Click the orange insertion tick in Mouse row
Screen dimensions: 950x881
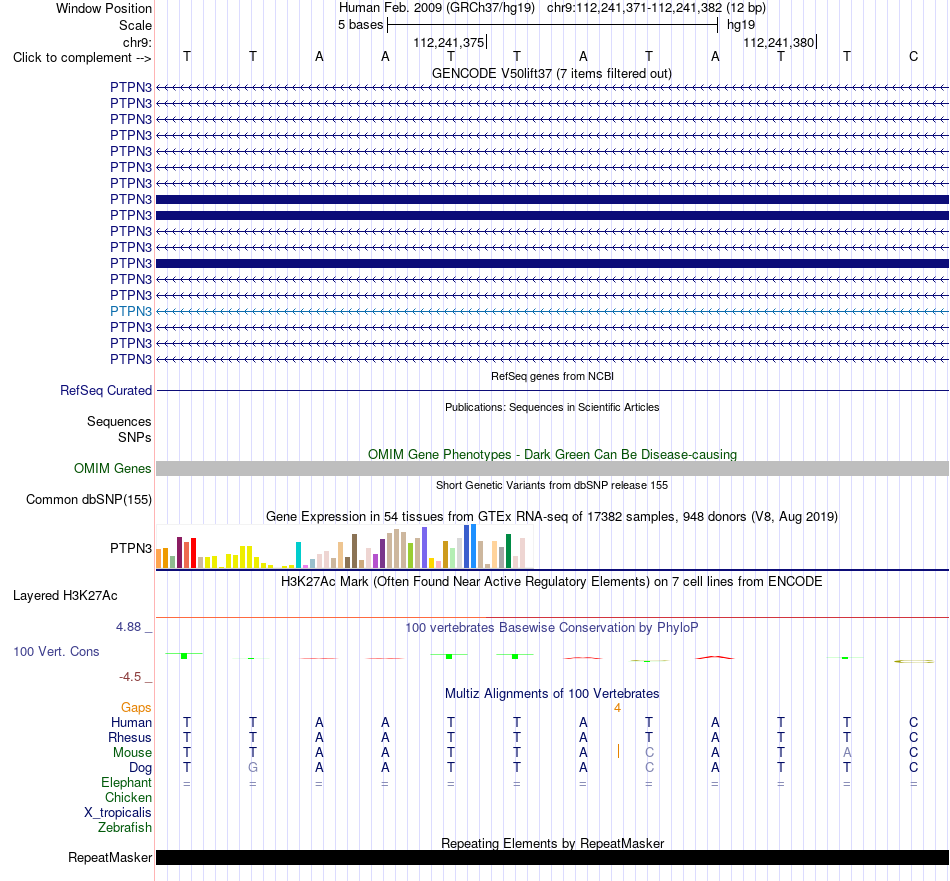[x=618, y=752]
